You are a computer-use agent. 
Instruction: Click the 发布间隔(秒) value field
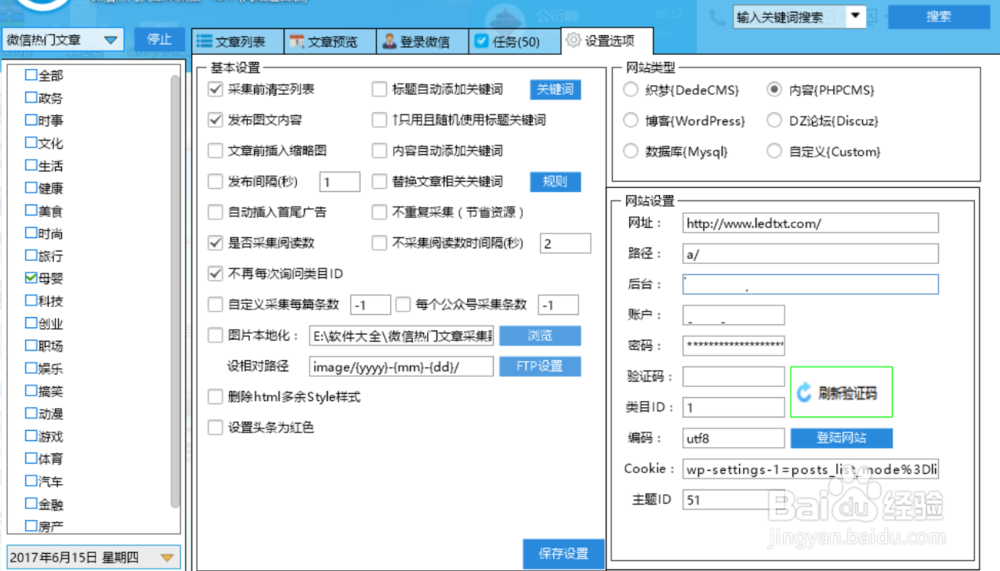(x=339, y=182)
